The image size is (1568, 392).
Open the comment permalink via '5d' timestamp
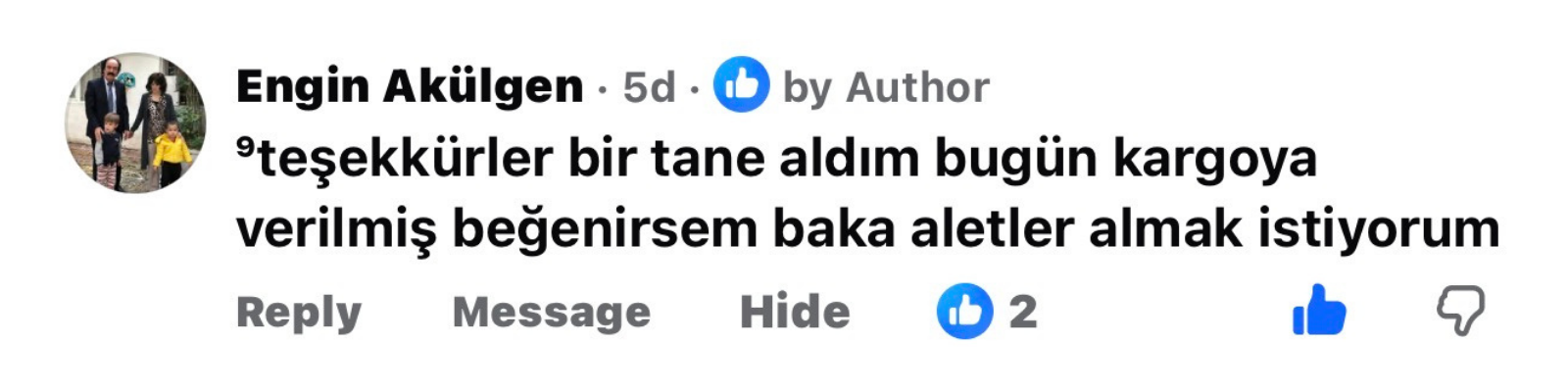649,87
